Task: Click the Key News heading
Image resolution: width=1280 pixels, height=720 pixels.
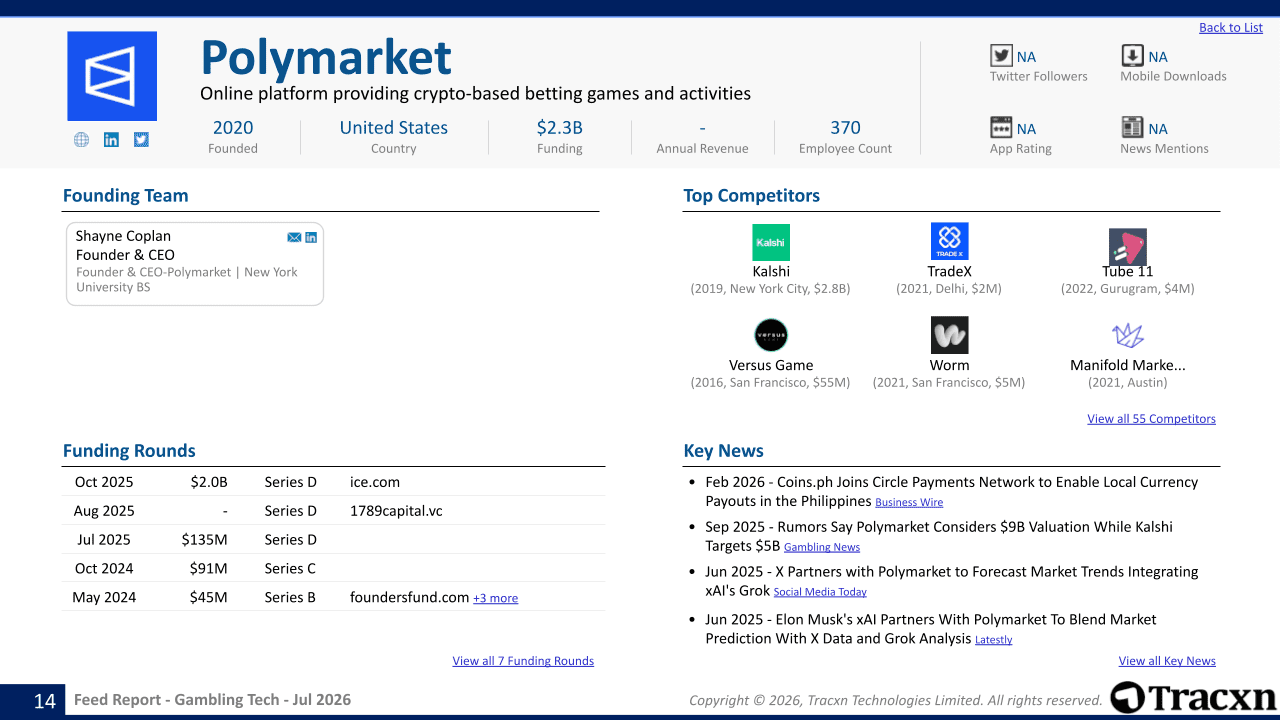Action: click(724, 451)
